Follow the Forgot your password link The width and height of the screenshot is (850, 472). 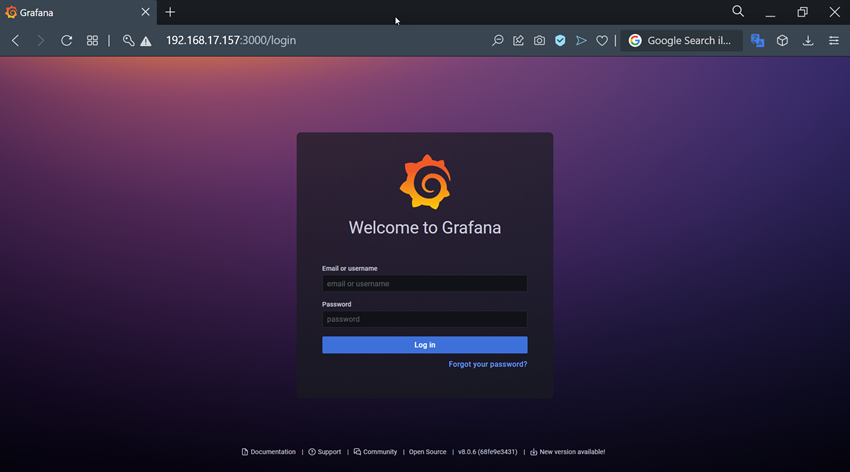(x=487, y=364)
